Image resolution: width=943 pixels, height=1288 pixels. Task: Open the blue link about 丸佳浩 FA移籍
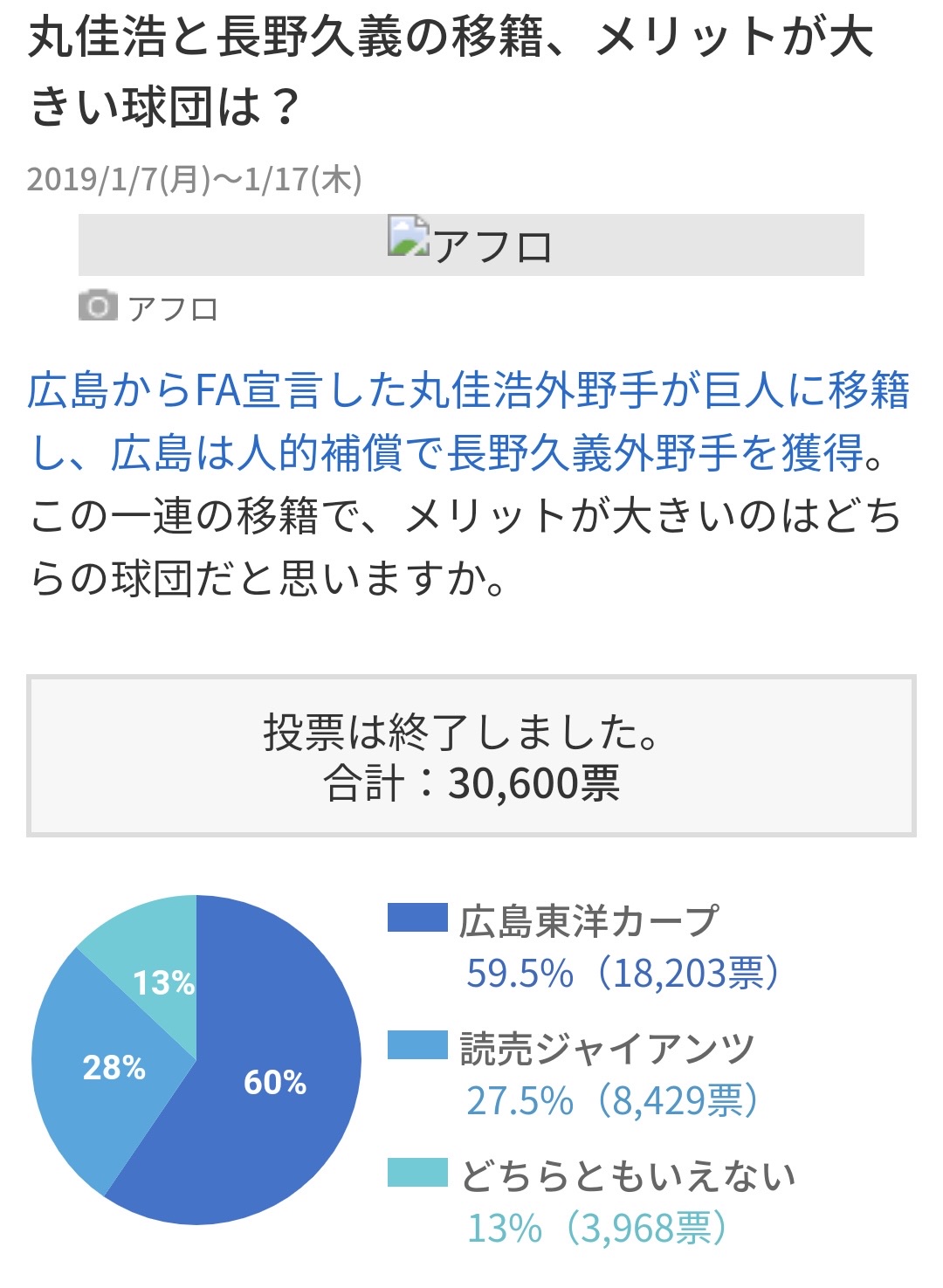(468, 421)
